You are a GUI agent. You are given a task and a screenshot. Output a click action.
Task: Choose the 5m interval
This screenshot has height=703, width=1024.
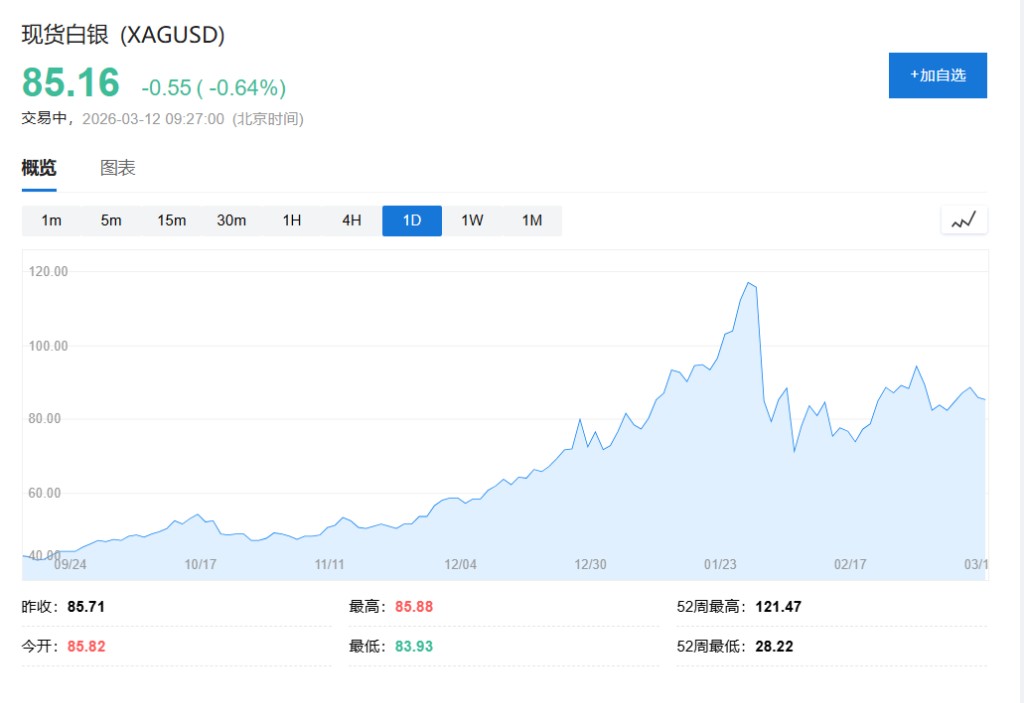[111, 221]
